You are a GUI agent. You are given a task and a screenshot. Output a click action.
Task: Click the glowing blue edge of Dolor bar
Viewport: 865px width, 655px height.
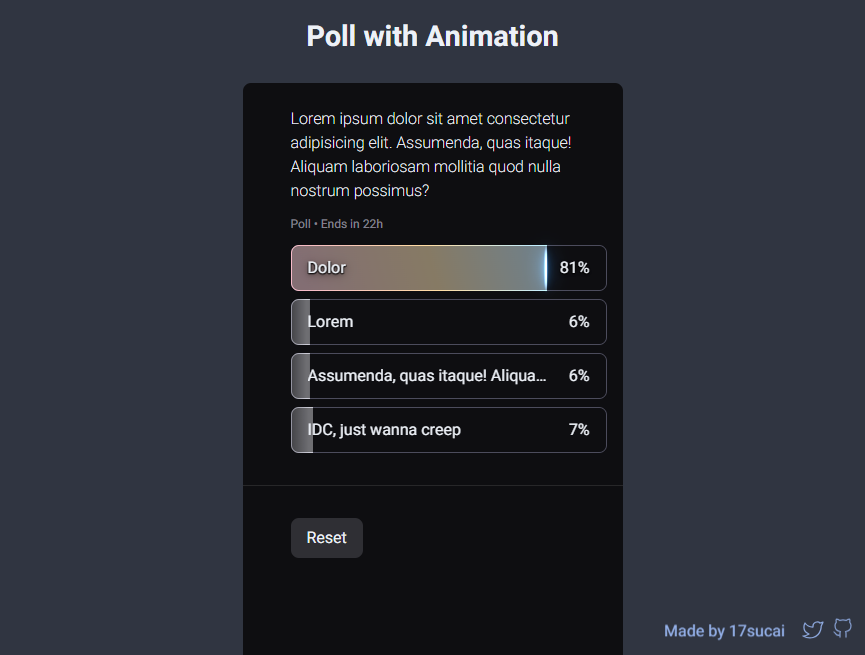tap(546, 268)
